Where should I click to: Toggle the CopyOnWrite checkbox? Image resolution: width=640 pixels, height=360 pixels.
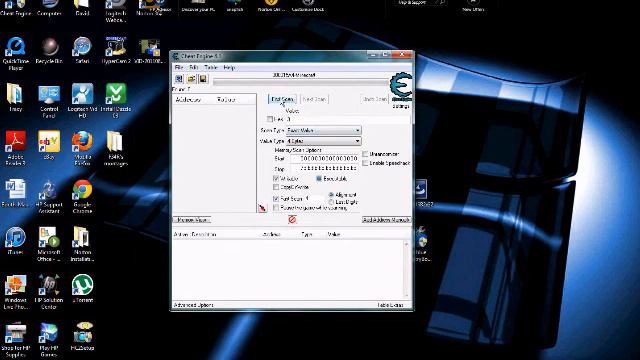pyautogui.click(x=276, y=187)
